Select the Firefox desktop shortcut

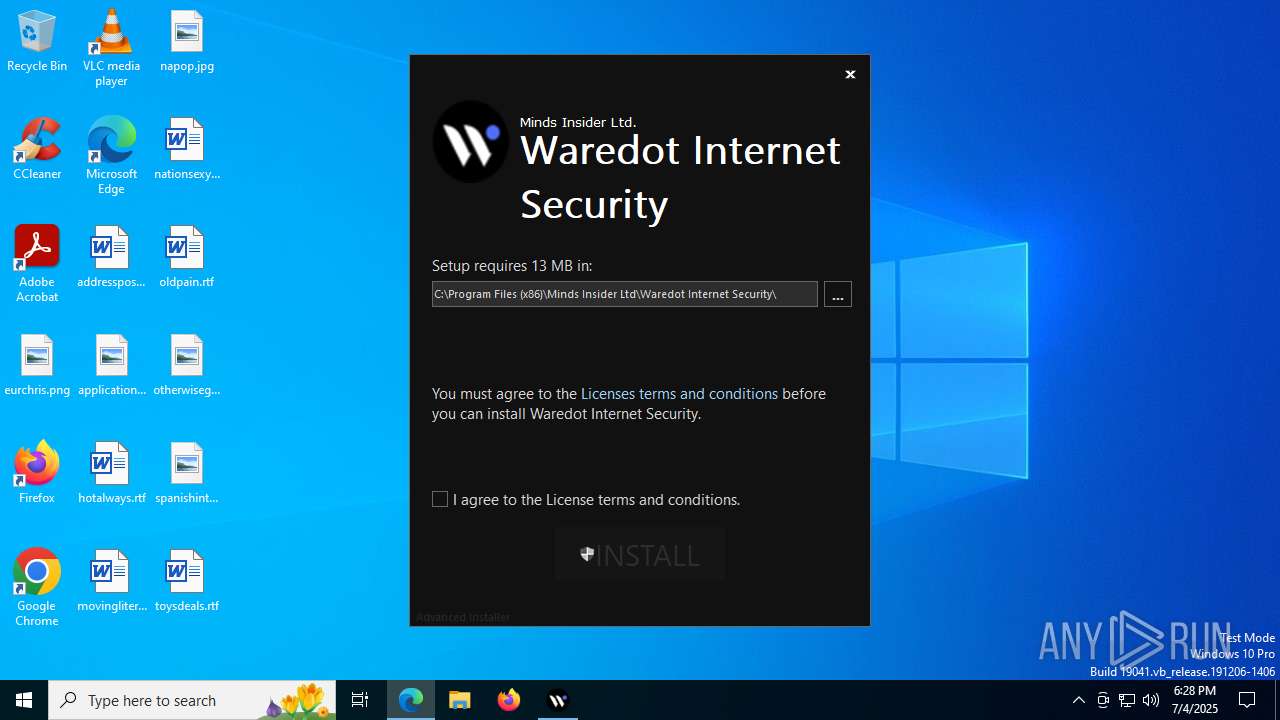(x=37, y=474)
